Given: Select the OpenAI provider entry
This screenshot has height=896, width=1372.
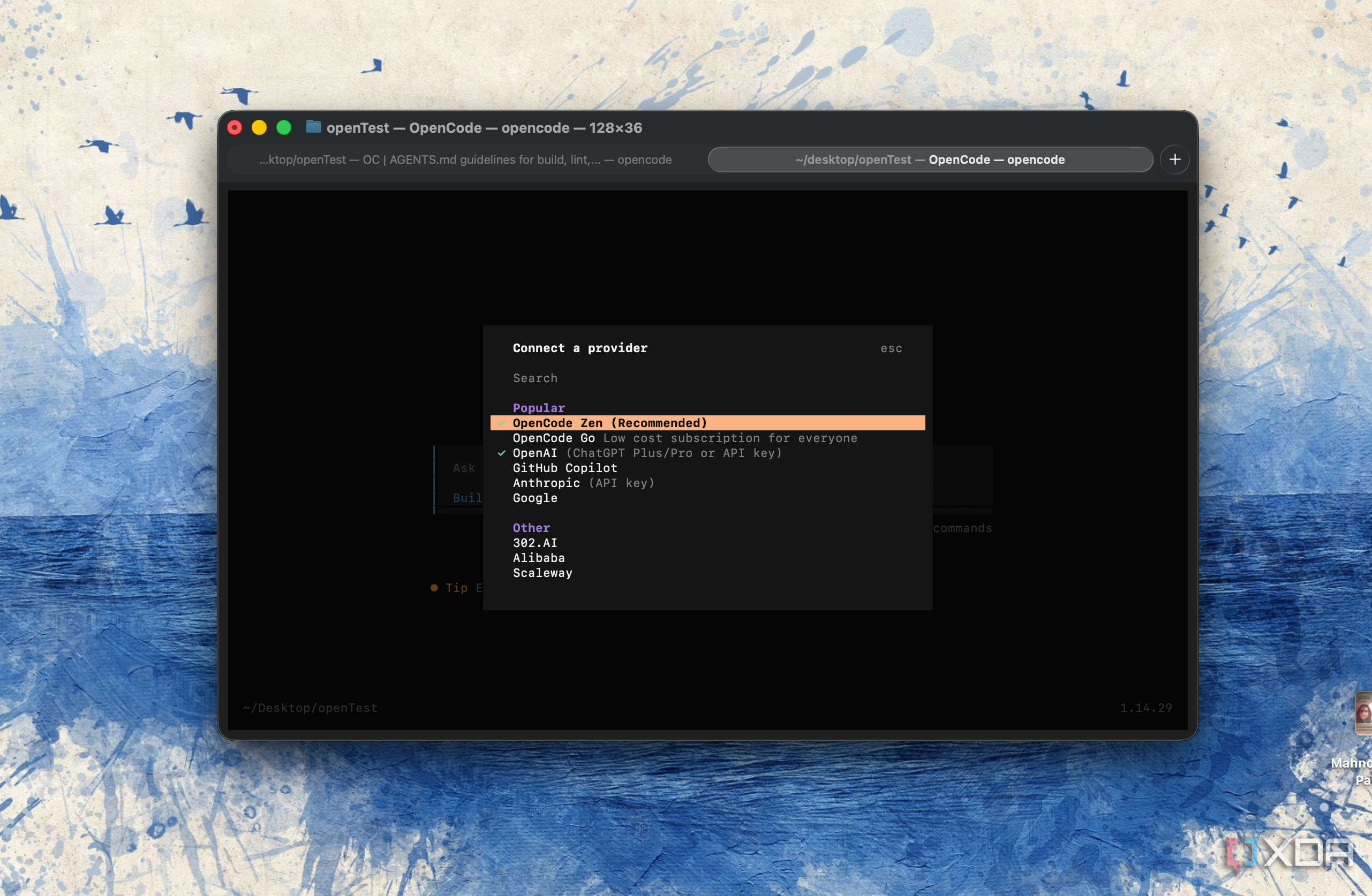Looking at the screenshot, I should pyautogui.click(x=707, y=453).
